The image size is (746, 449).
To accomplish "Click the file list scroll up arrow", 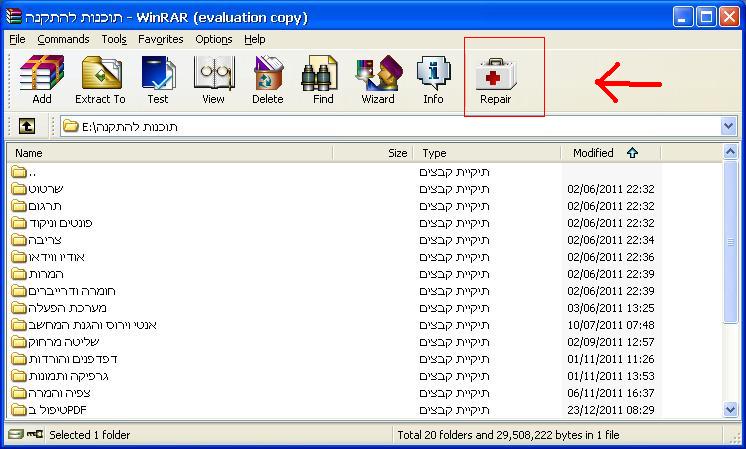I will [730, 152].
